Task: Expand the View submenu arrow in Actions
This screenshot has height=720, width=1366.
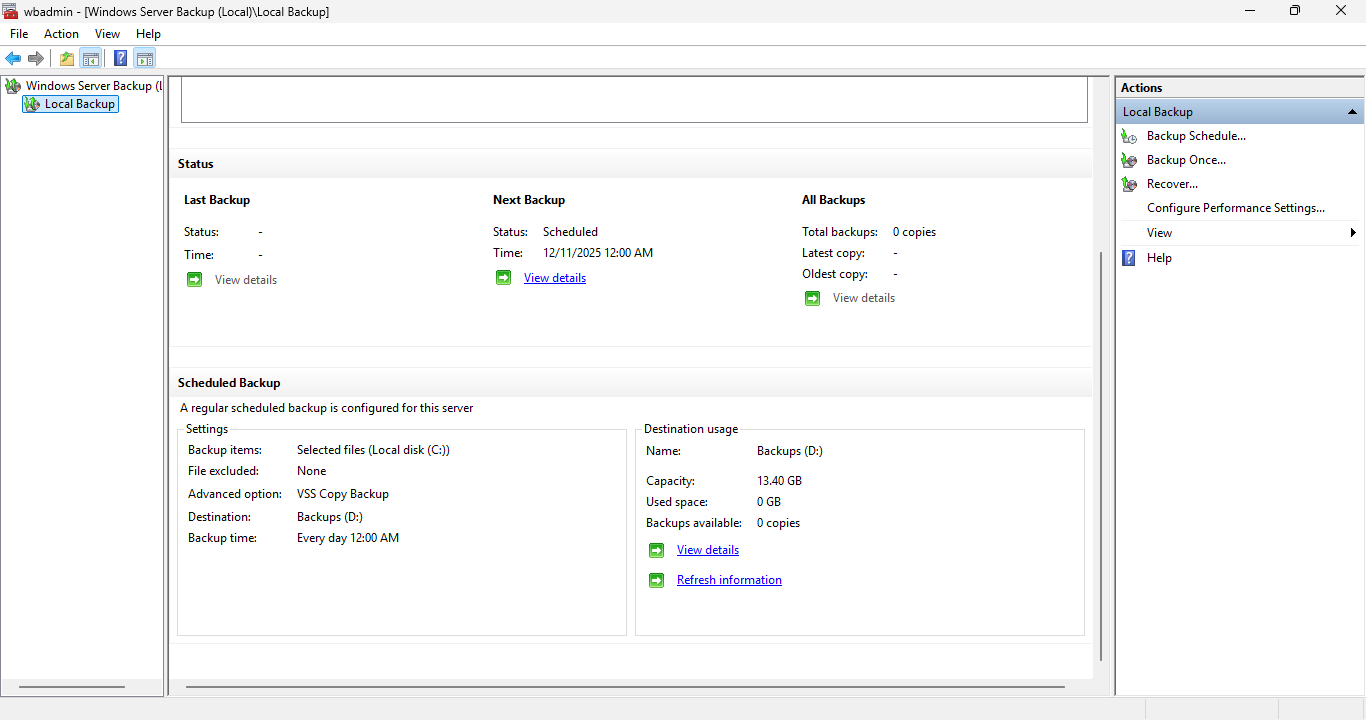Action: click(1352, 233)
